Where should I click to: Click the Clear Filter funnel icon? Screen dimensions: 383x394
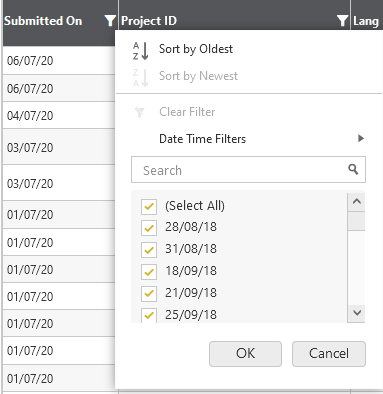tap(140, 112)
